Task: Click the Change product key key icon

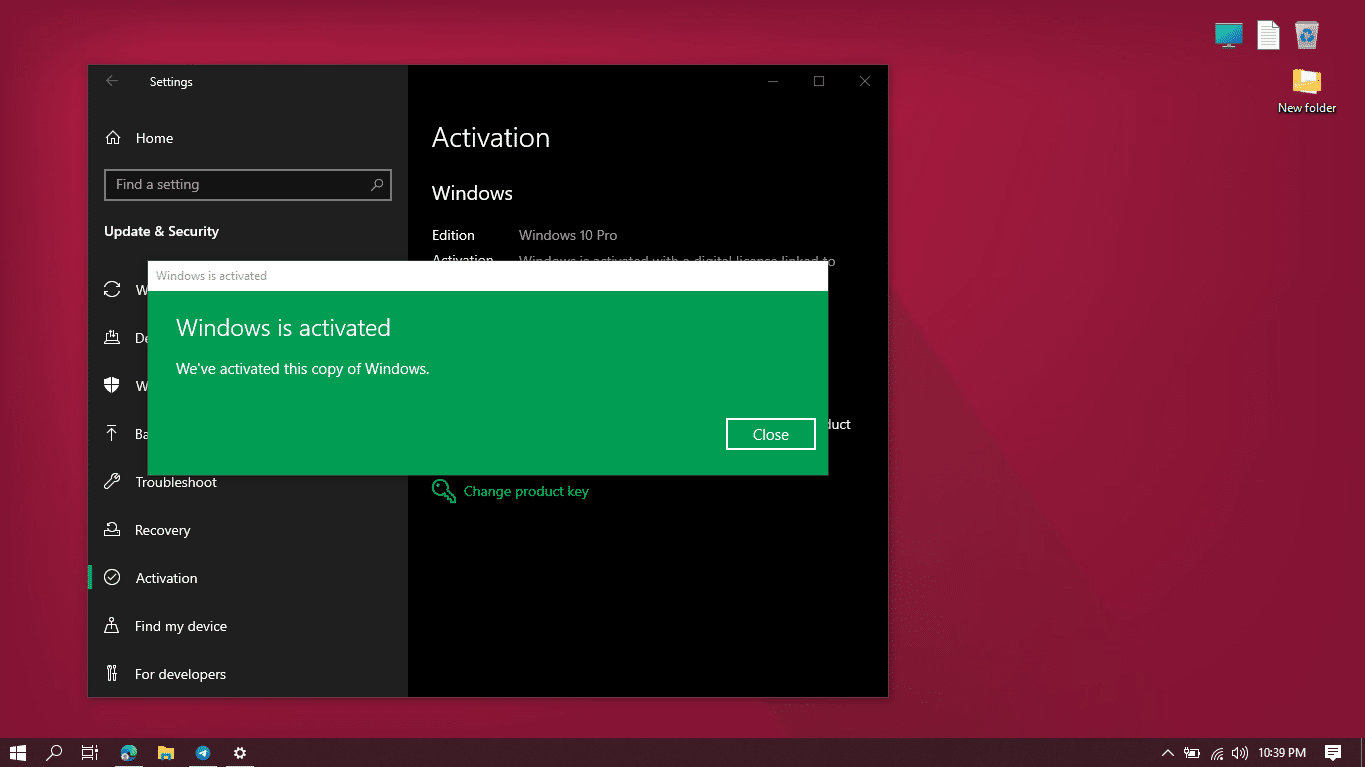Action: pos(444,490)
